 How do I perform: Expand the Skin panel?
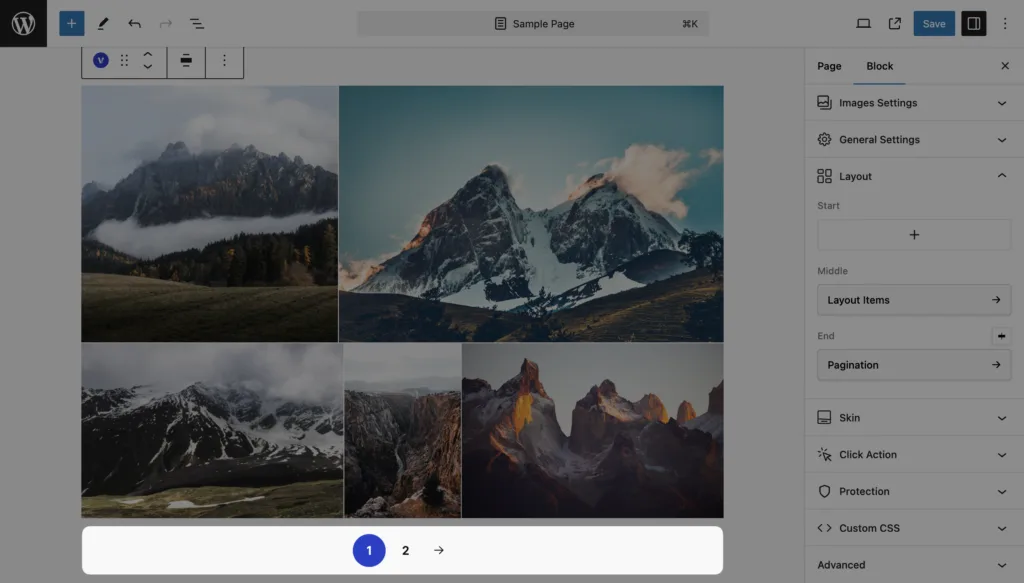914,418
